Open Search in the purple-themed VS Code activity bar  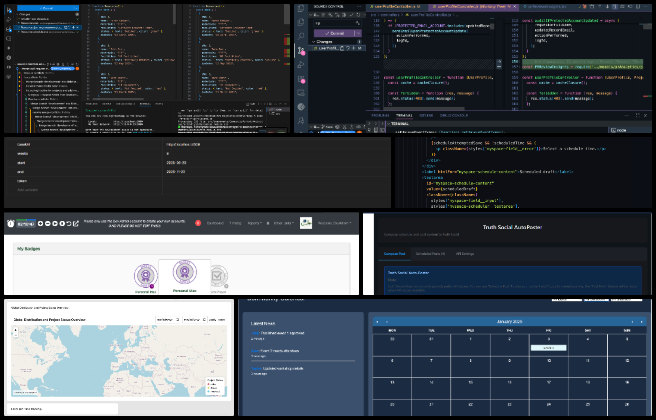click(301, 36)
